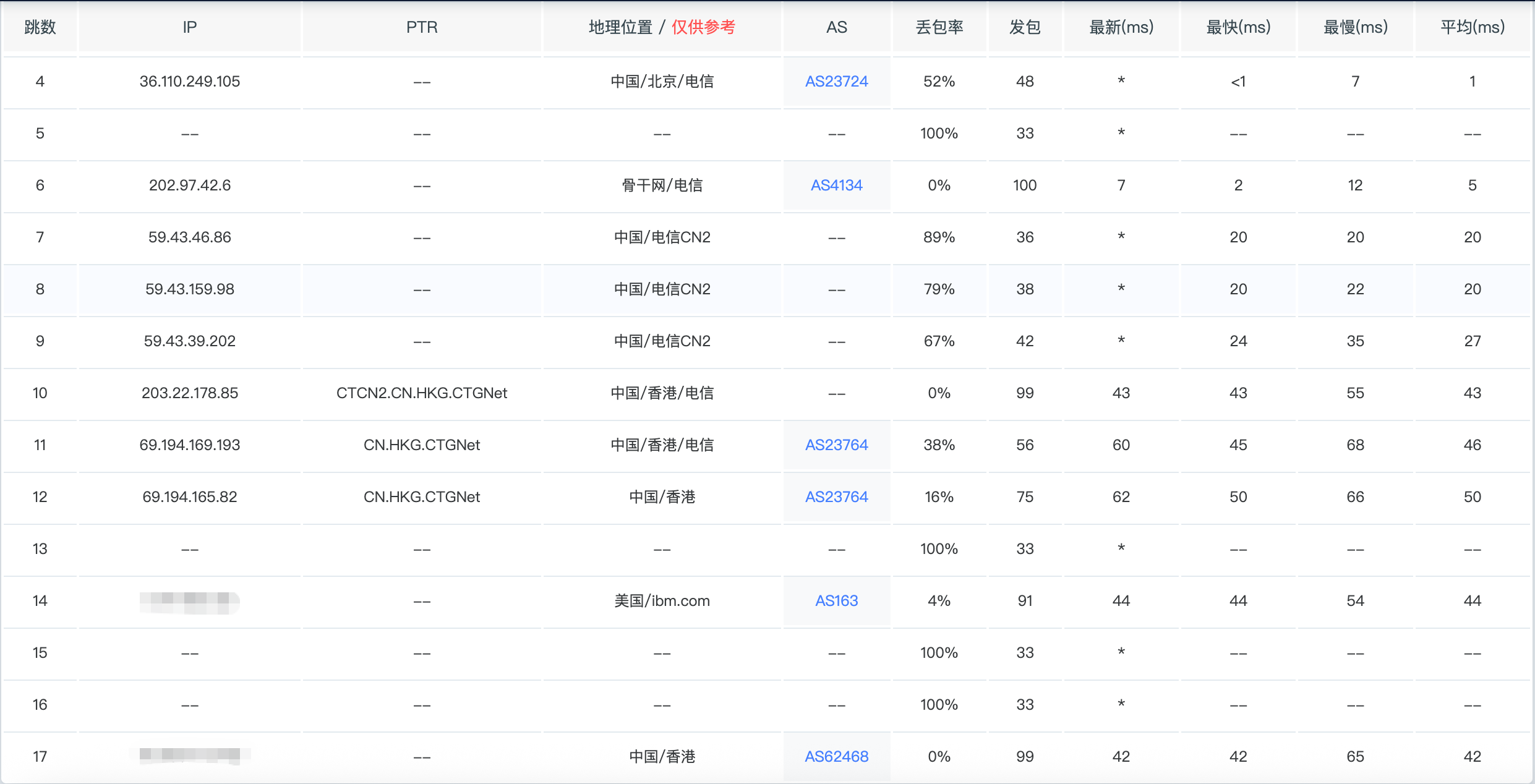Image resolution: width=1535 pixels, height=784 pixels.
Task: Click the 89% packet loss cell
Action: pyautogui.click(x=939, y=237)
